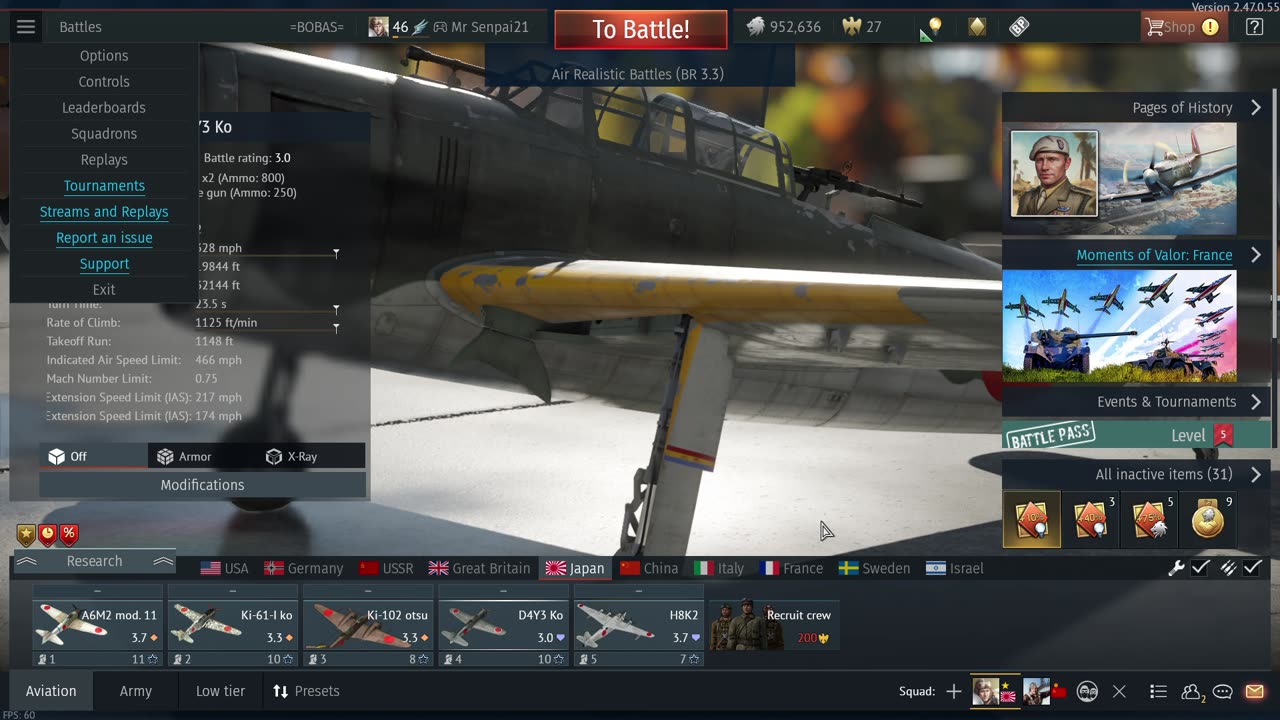The height and width of the screenshot is (720, 1280).
Task: Click the 10% booster item icon
Action: (1032, 519)
